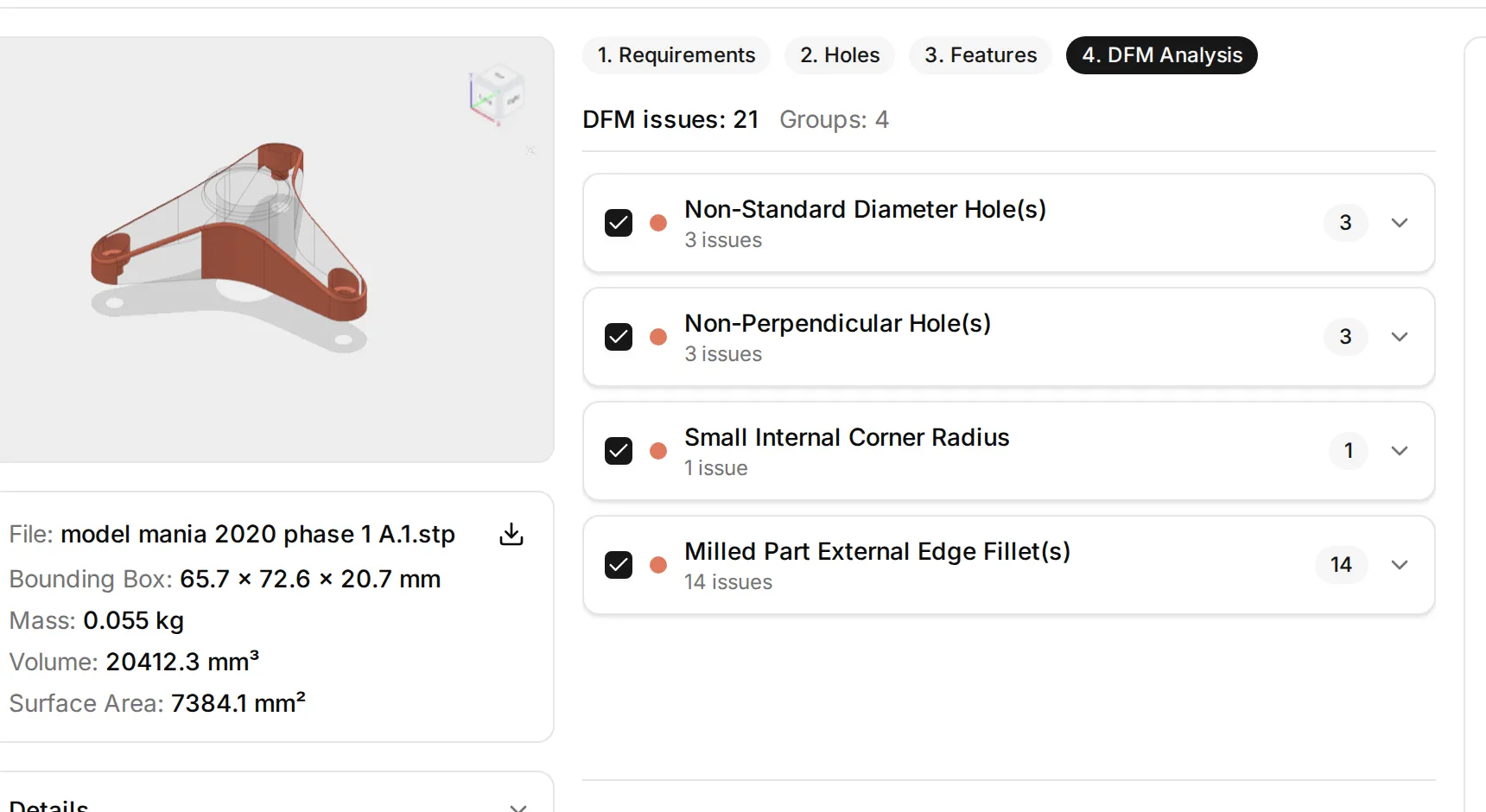The height and width of the screenshot is (812, 1486).
Task: Expand the Small Internal Corner Radius group
Action: 1400,451
